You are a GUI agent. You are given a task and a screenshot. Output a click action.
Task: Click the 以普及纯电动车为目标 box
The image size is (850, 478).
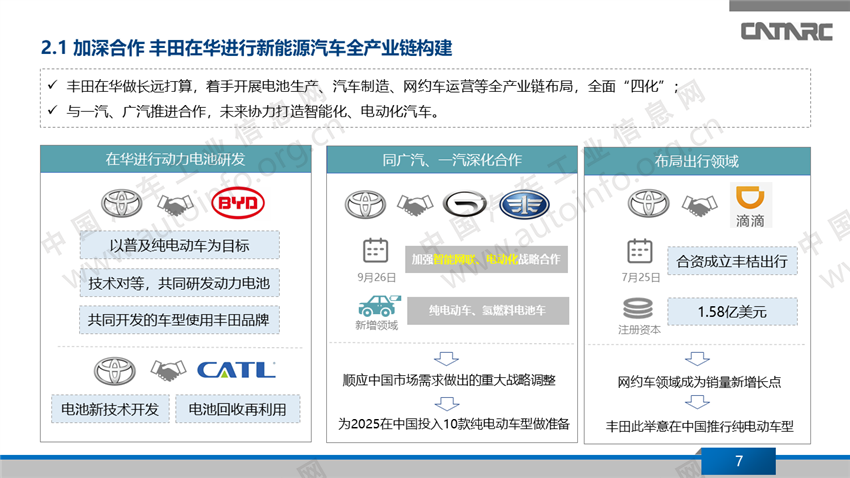pos(180,246)
